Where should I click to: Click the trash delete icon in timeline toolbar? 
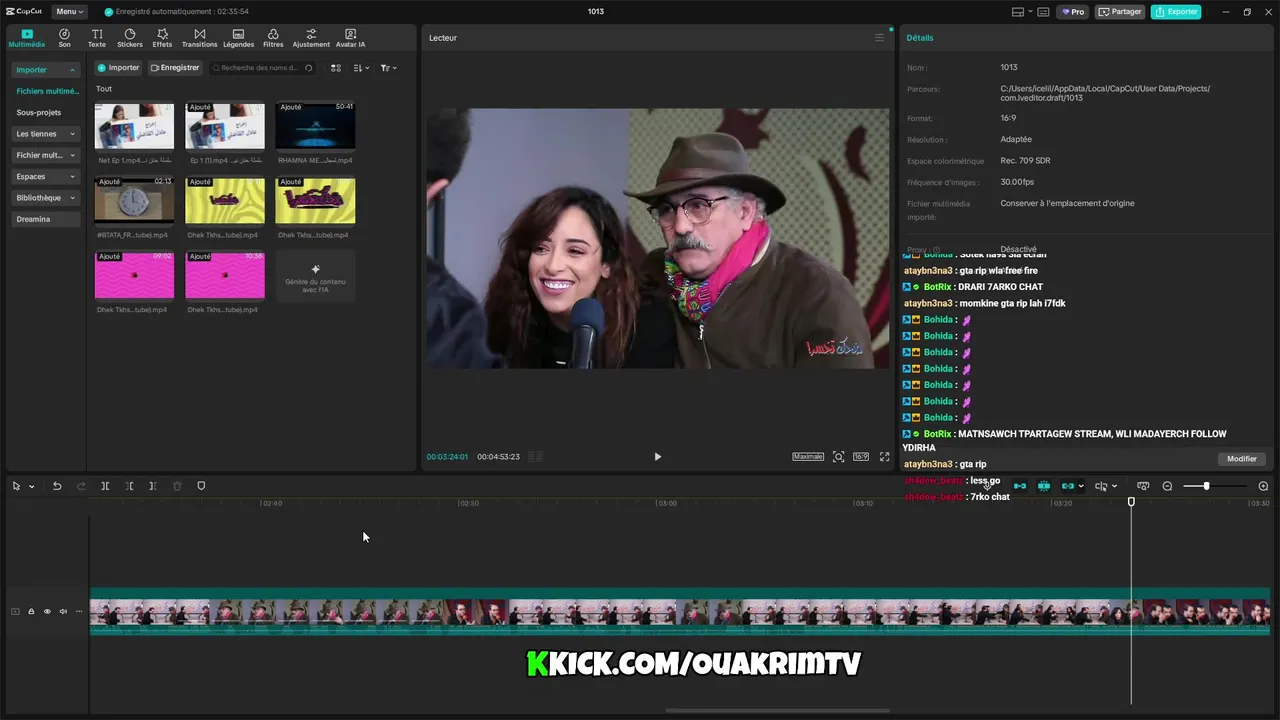click(x=177, y=486)
